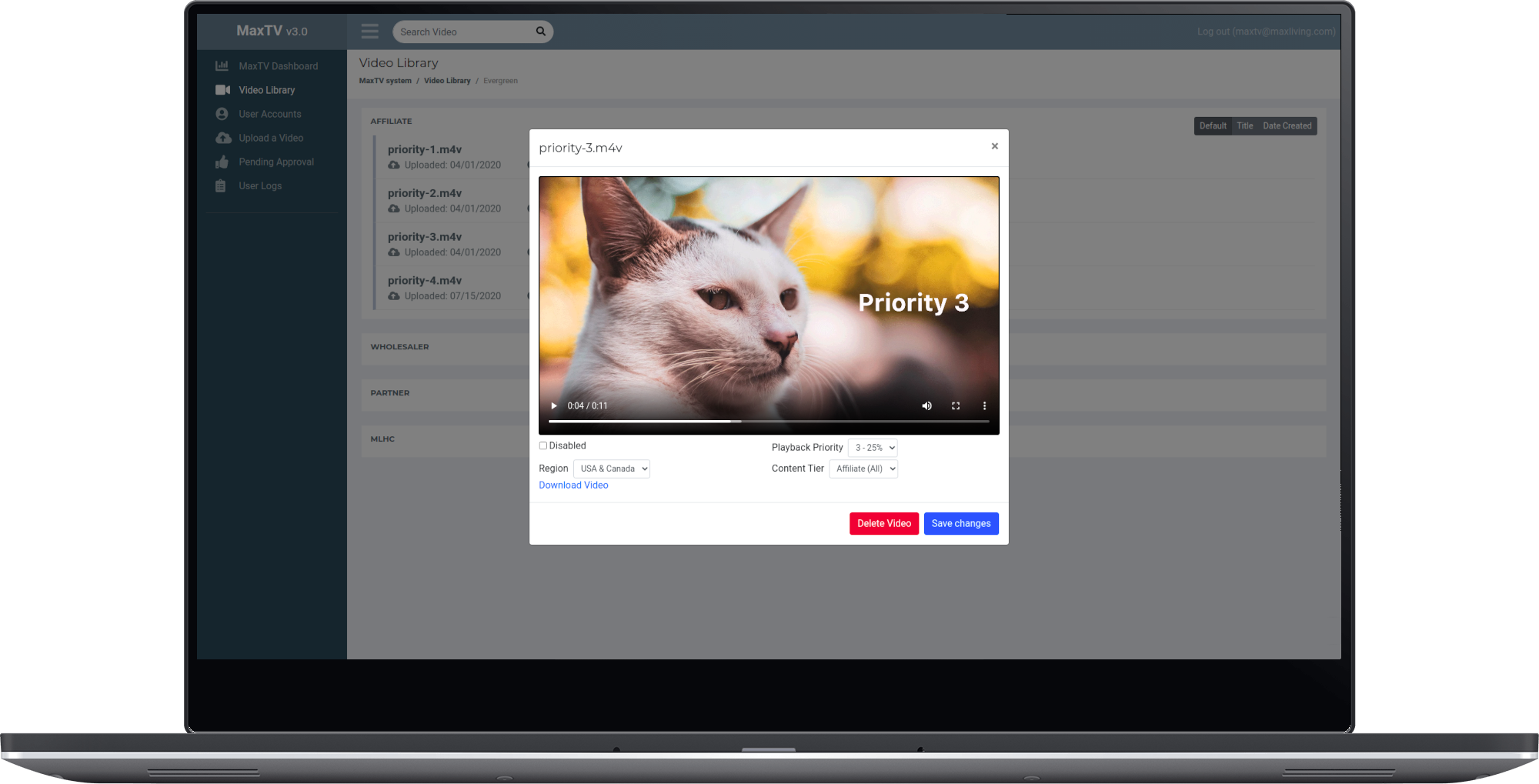Click the hamburger menu icon
The width and height of the screenshot is (1539, 784).
(370, 32)
